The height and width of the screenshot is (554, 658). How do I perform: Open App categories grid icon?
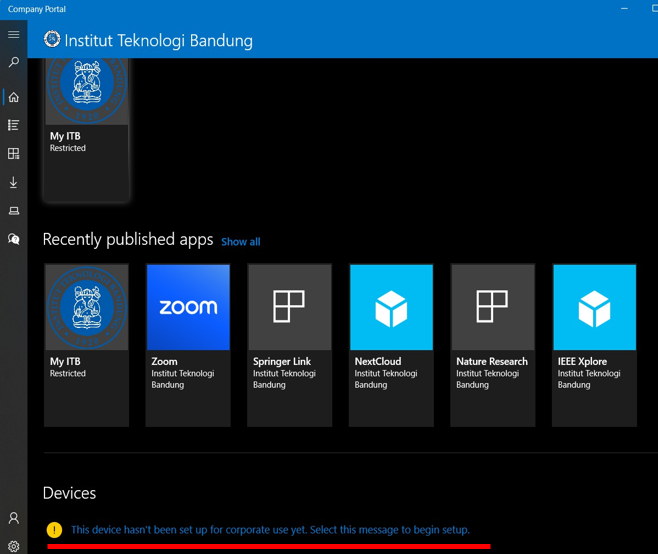13,154
